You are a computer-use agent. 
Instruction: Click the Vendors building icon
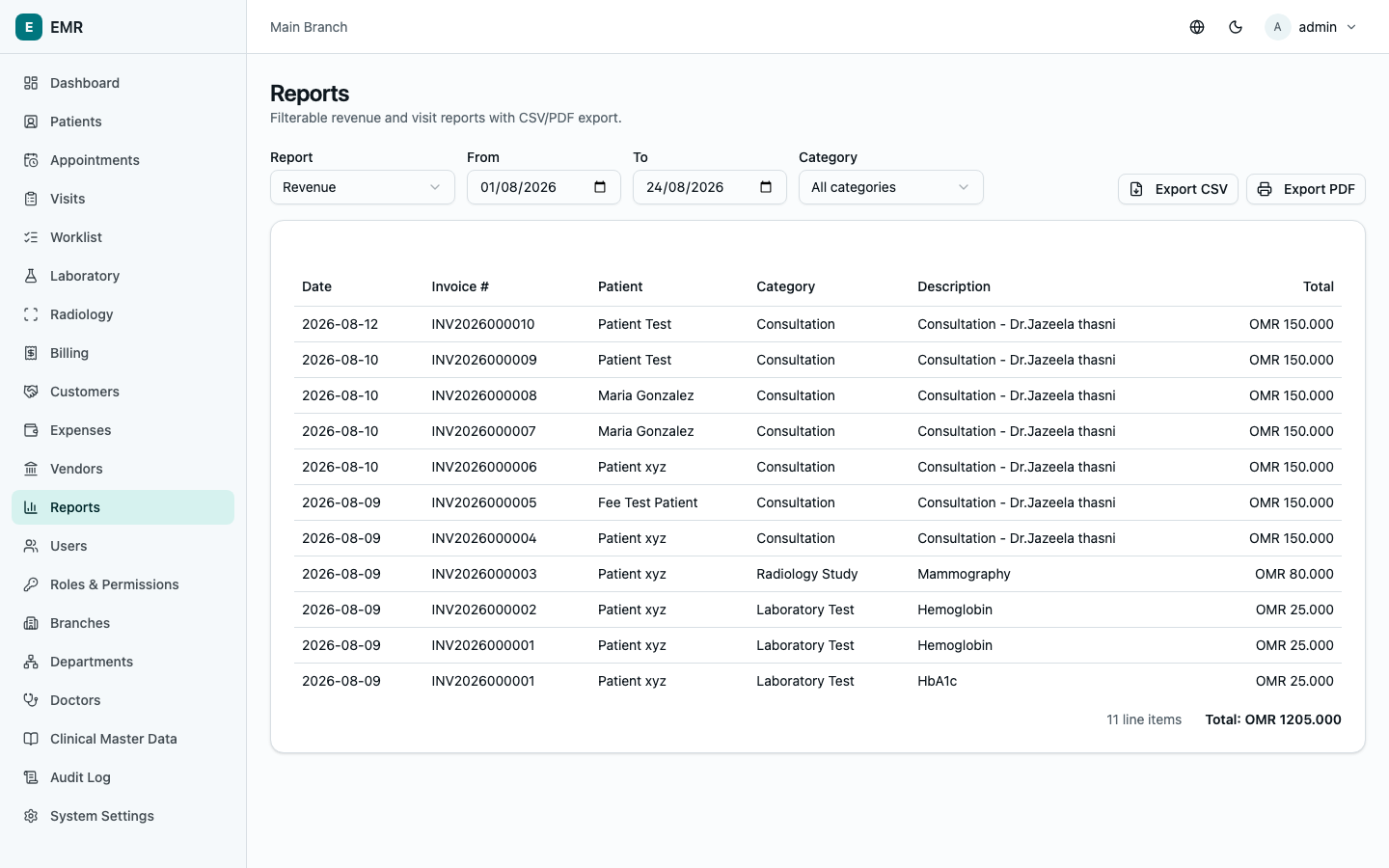tap(31, 469)
